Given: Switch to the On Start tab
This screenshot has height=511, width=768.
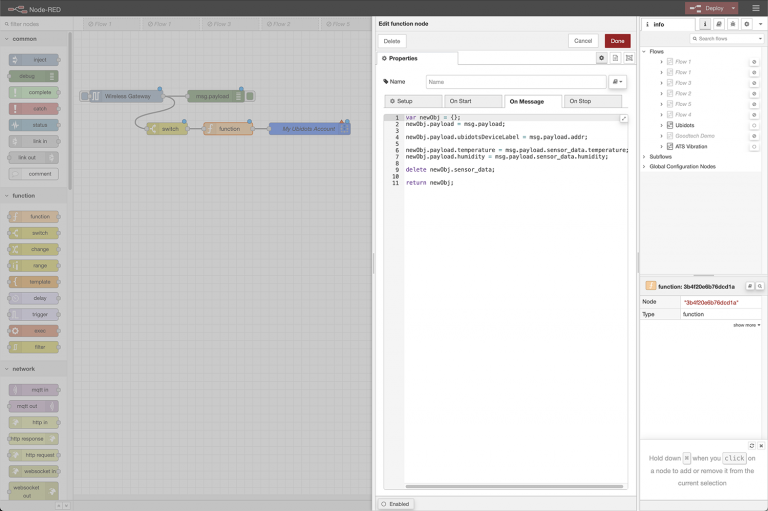Looking at the screenshot, I should click(x=473, y=101).
